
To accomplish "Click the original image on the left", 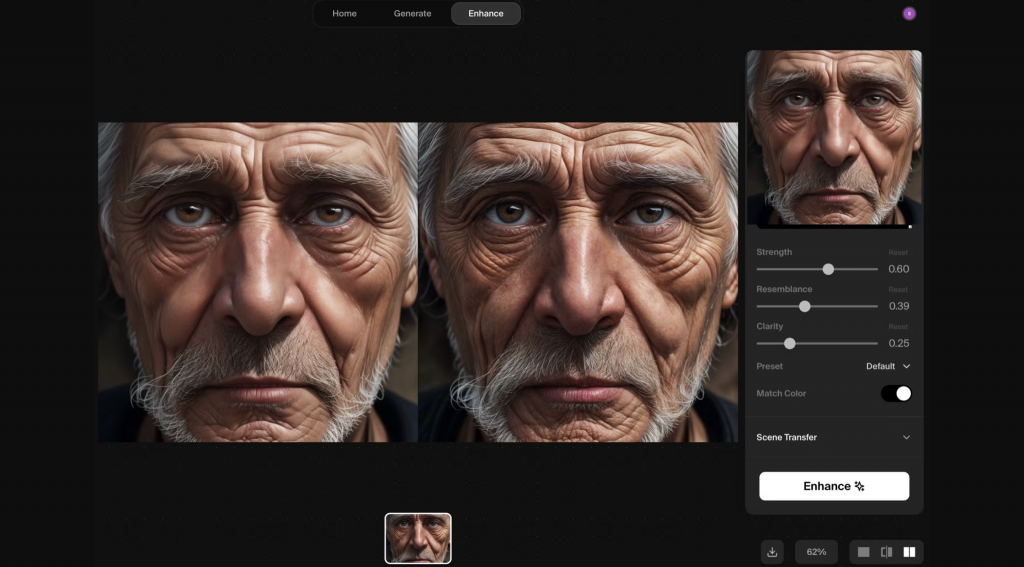I will coord(258,282).
